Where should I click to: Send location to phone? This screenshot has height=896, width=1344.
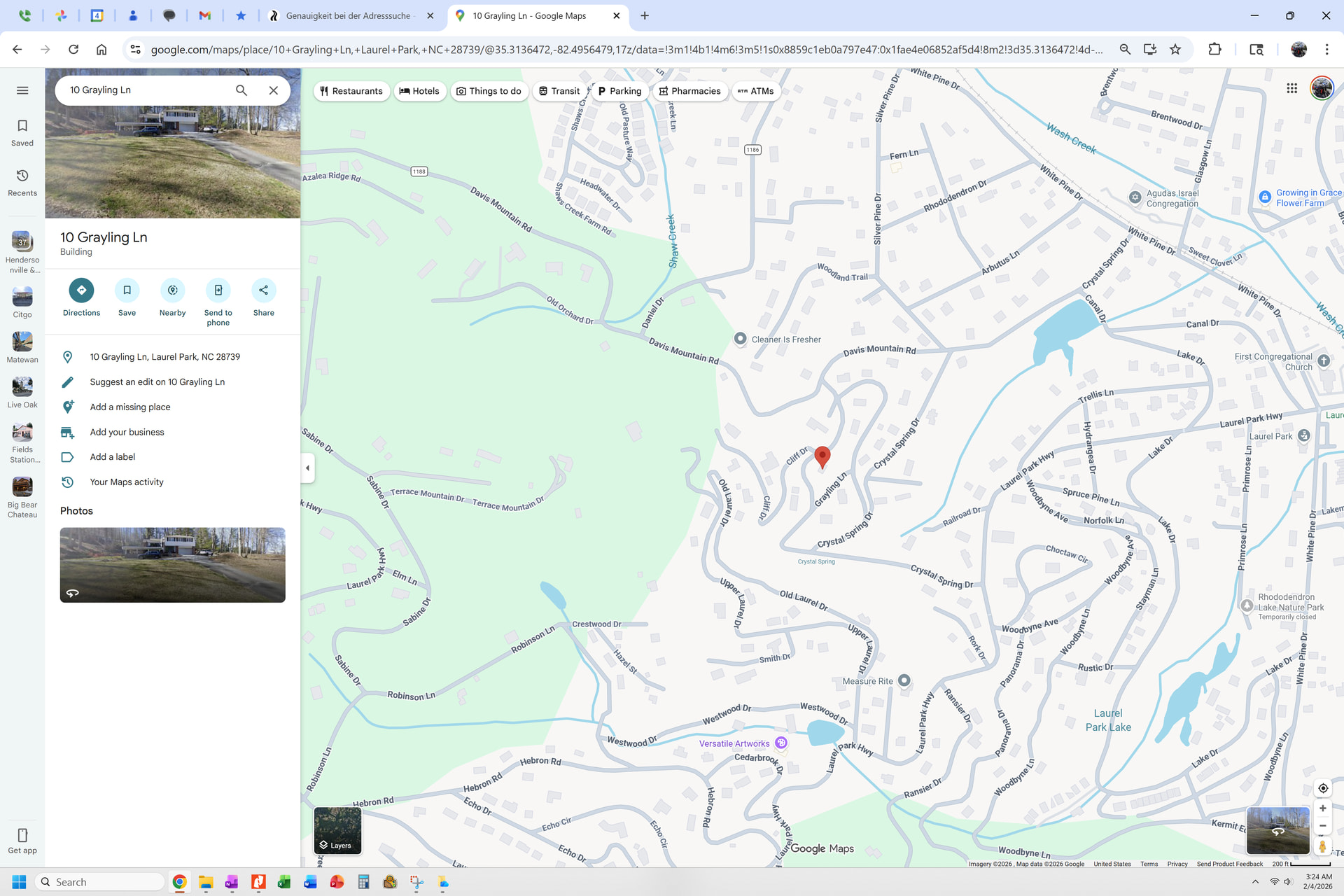(x=218, y=290)
